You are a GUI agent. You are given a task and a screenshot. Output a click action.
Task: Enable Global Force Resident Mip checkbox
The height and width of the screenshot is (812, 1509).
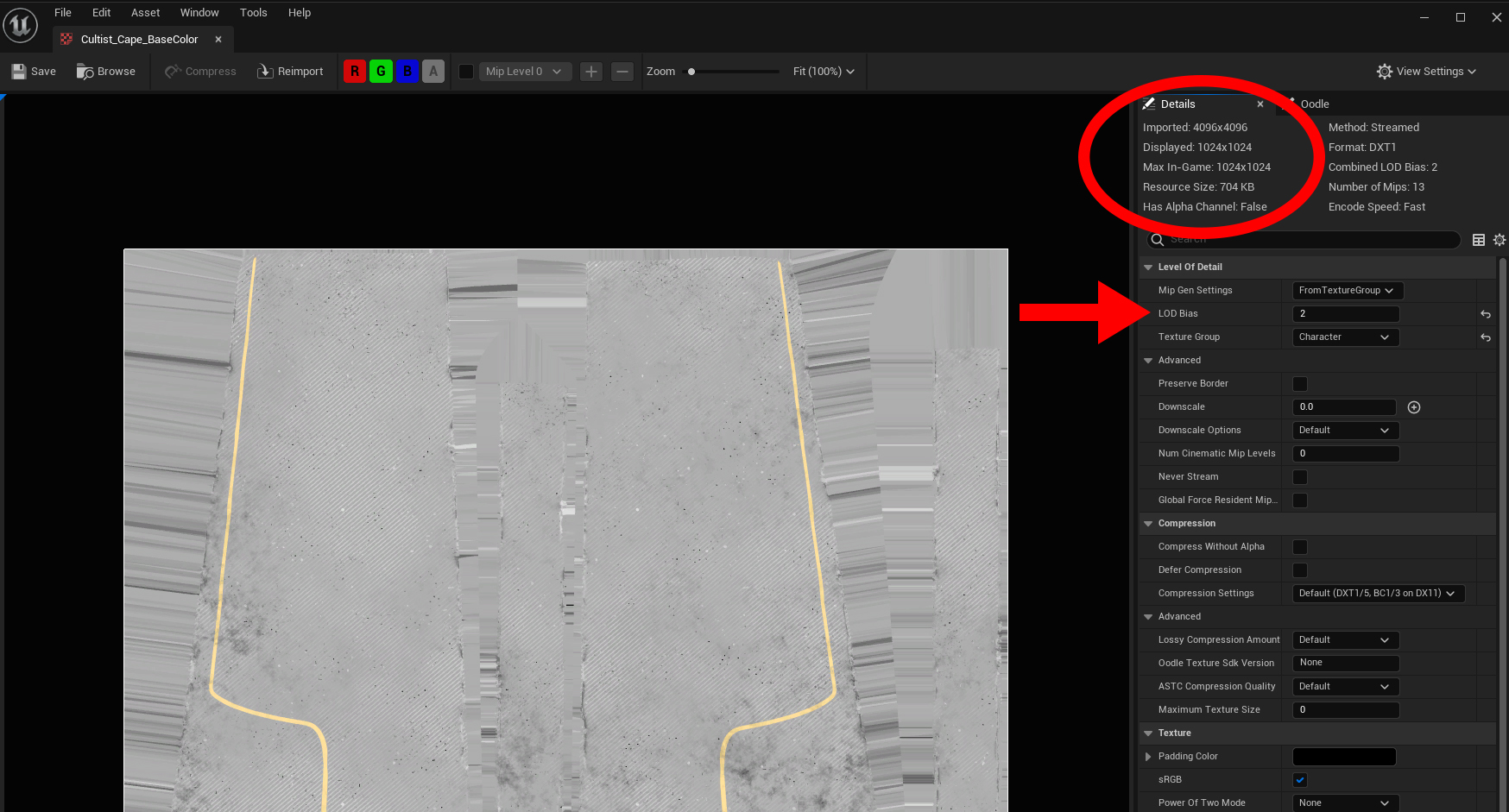(1300, 500)
